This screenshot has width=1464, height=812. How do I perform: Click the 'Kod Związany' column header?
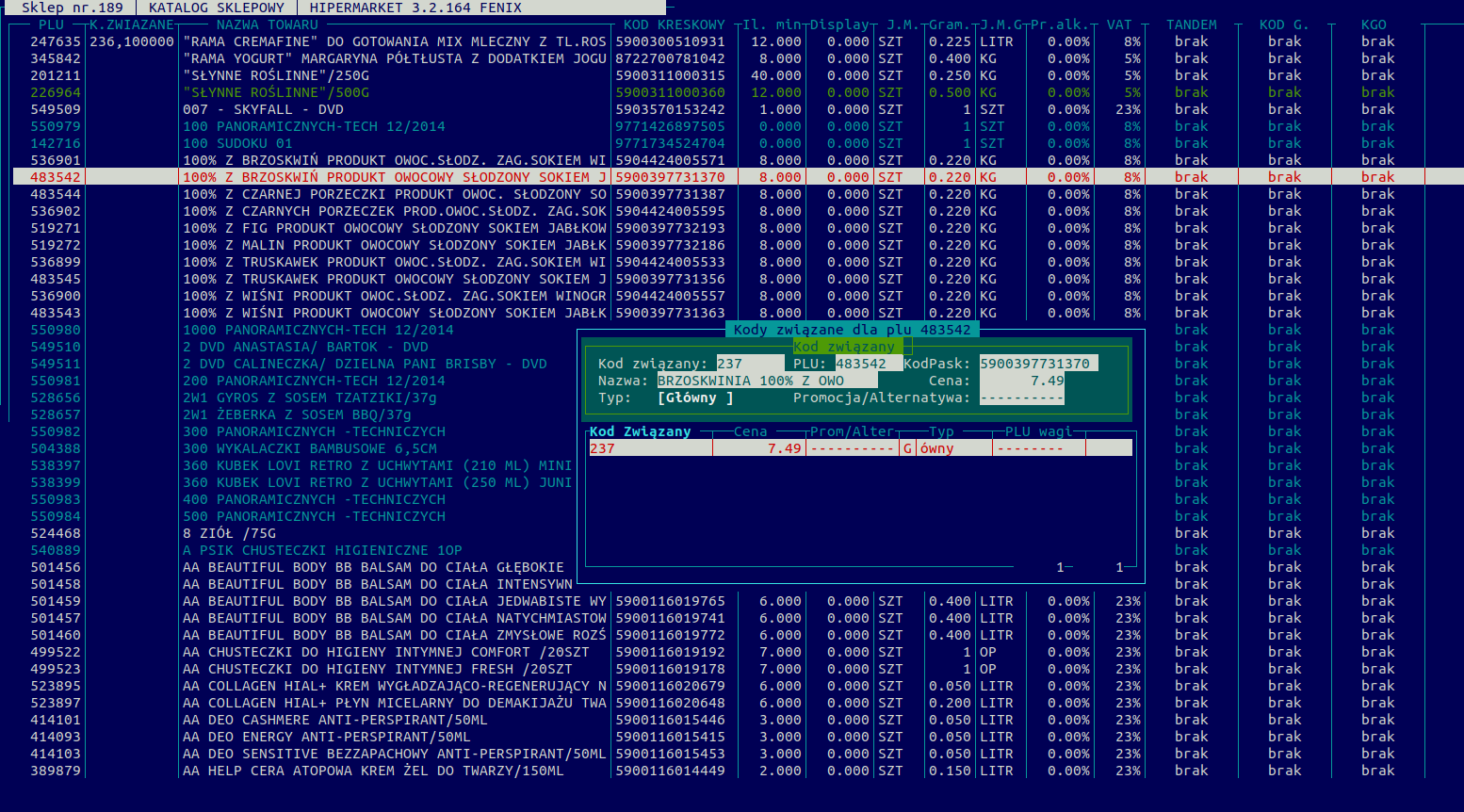tap(641, 431)
